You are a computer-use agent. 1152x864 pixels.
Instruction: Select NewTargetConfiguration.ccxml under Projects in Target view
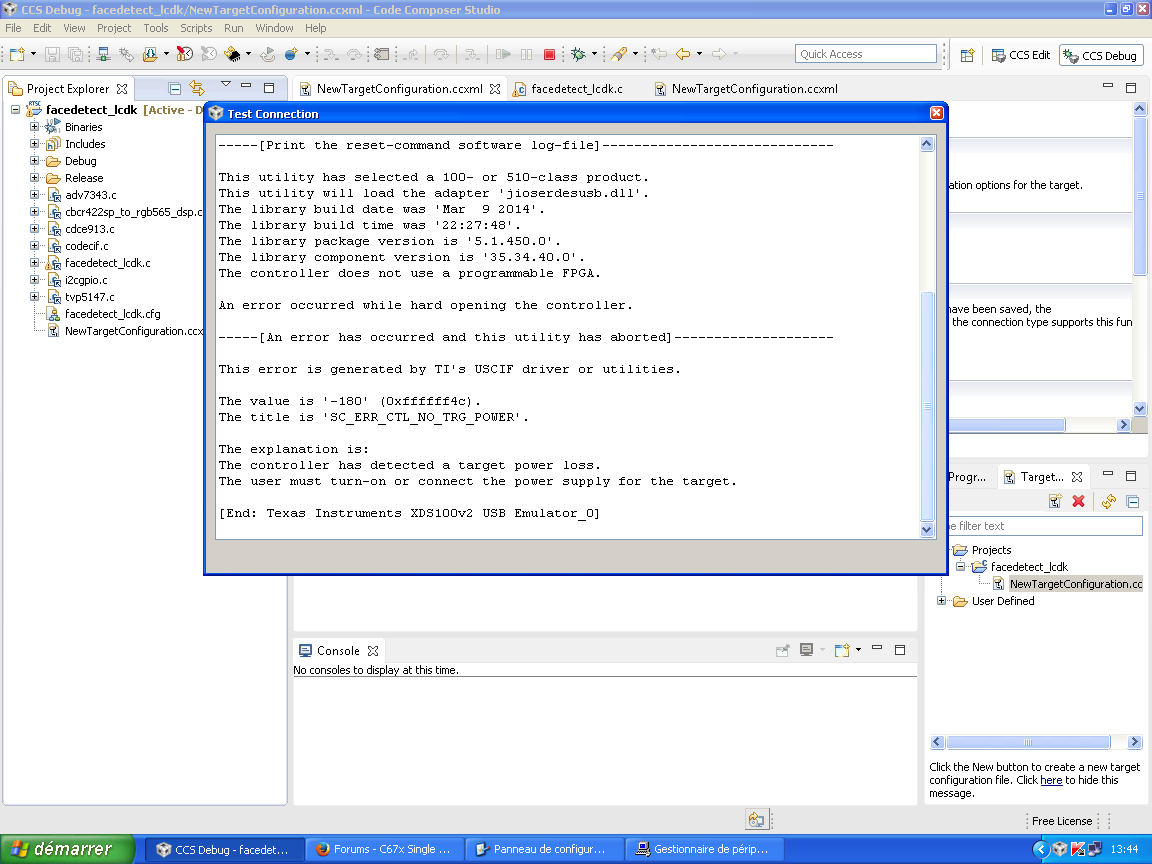coord(1076,584)
